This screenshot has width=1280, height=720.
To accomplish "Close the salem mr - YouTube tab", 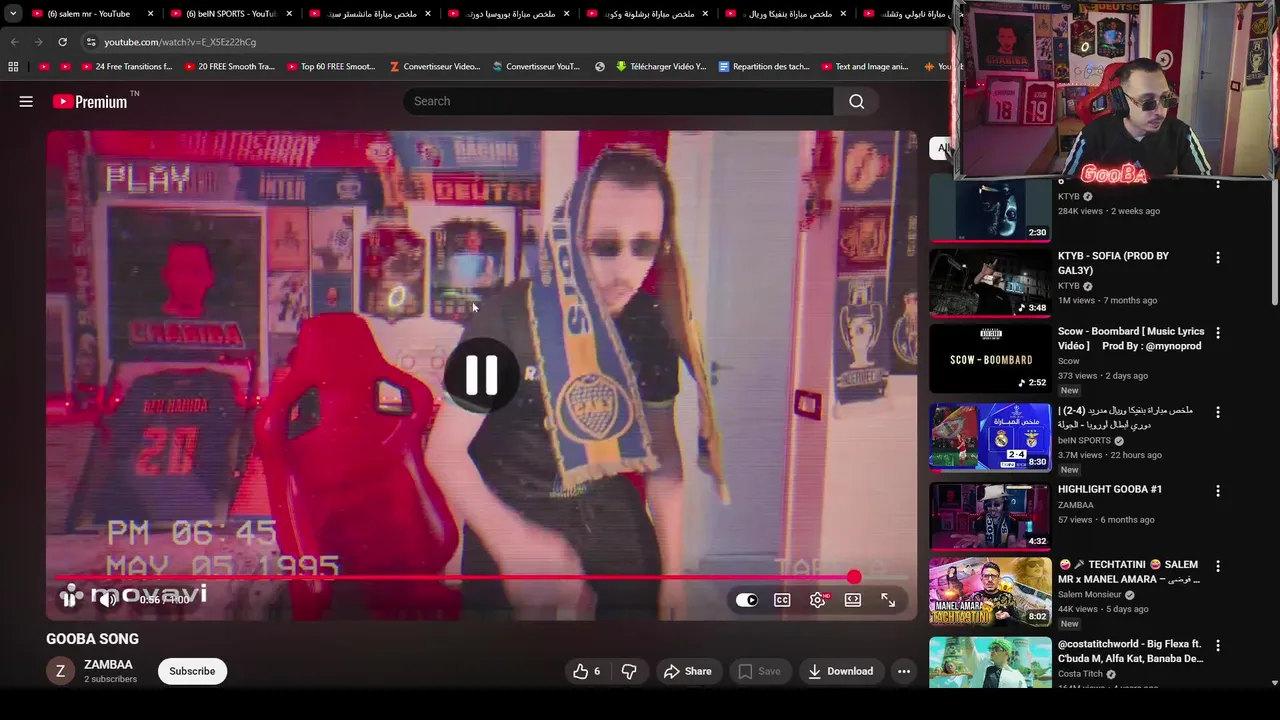I will pos(151,14).
